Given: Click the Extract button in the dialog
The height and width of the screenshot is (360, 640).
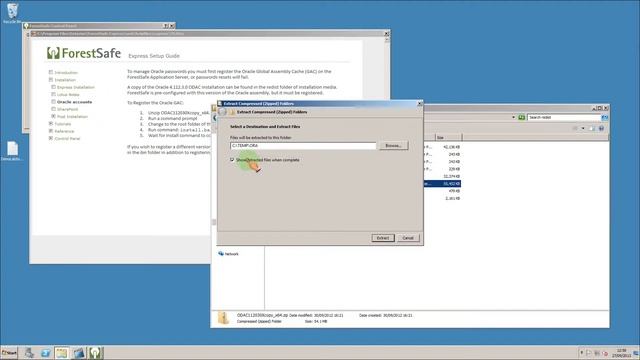Looking at the screenshot, I should (x=382, y=238).
